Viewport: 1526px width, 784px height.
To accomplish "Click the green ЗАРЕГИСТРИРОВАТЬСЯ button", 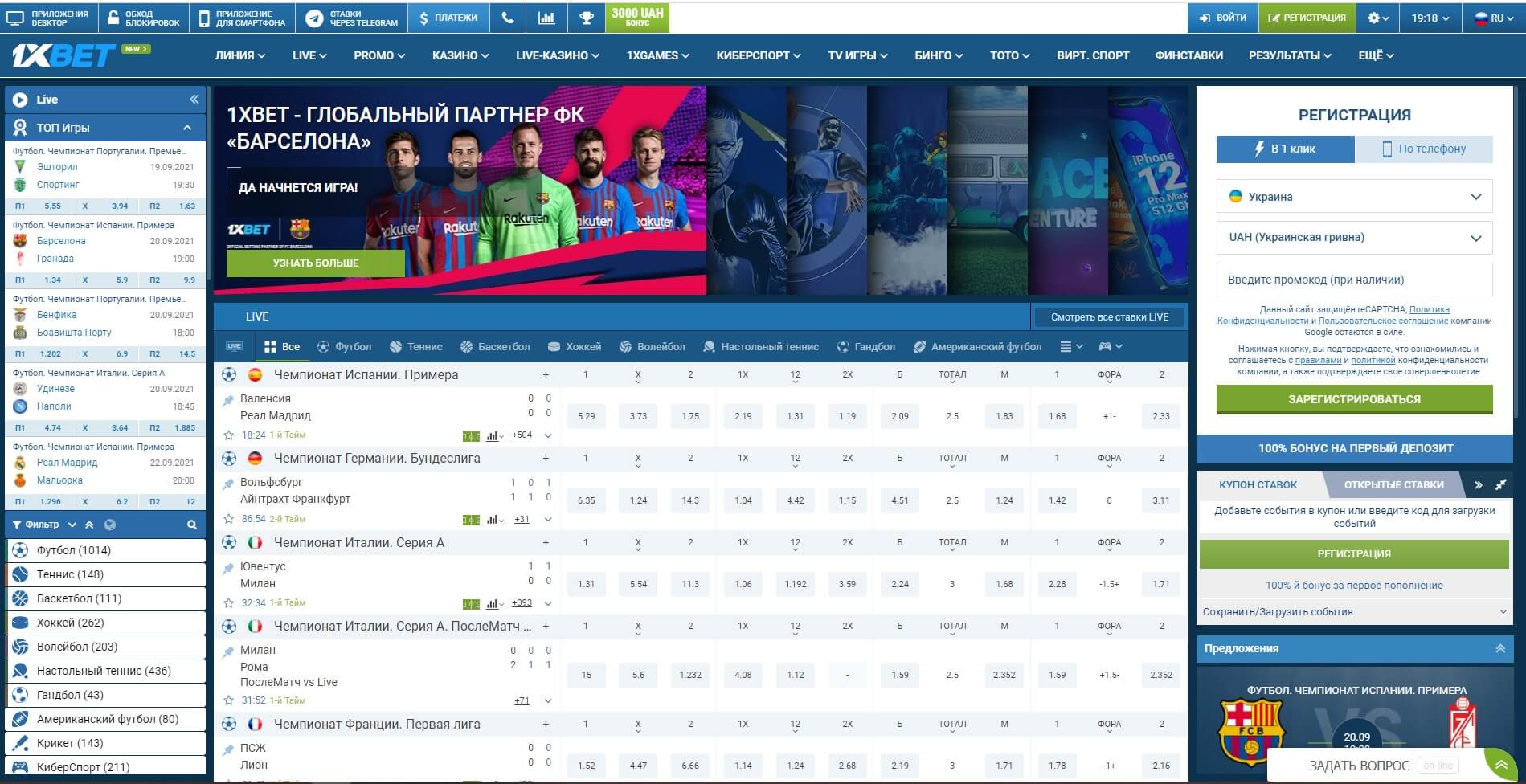I will tap(1354, 399).
